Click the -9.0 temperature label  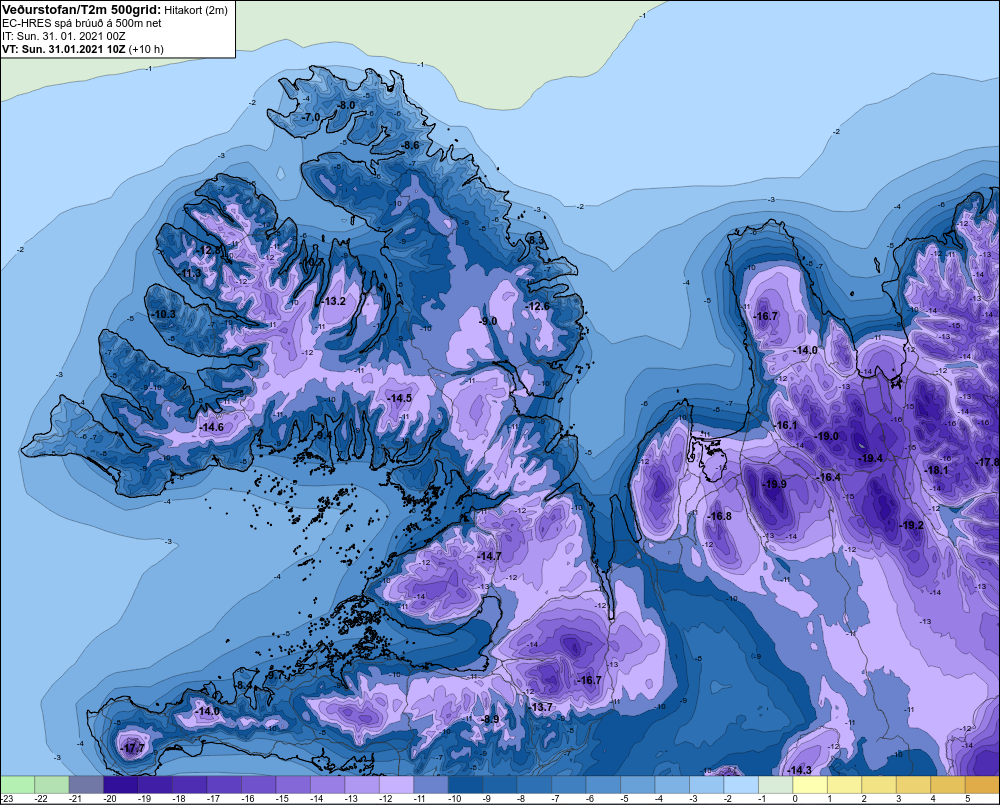[488, 321]
